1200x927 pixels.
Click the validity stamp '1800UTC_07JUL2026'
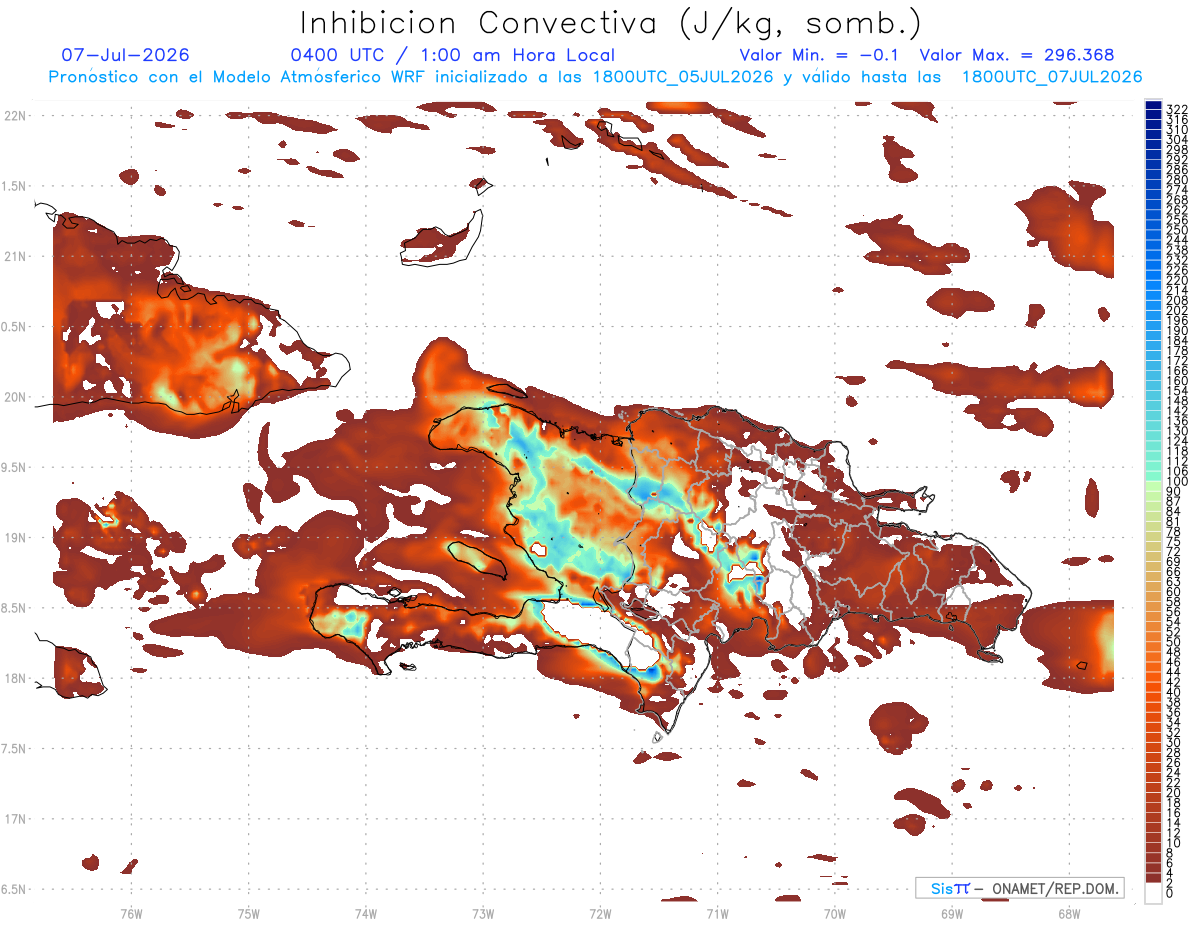coord(1052,77)
